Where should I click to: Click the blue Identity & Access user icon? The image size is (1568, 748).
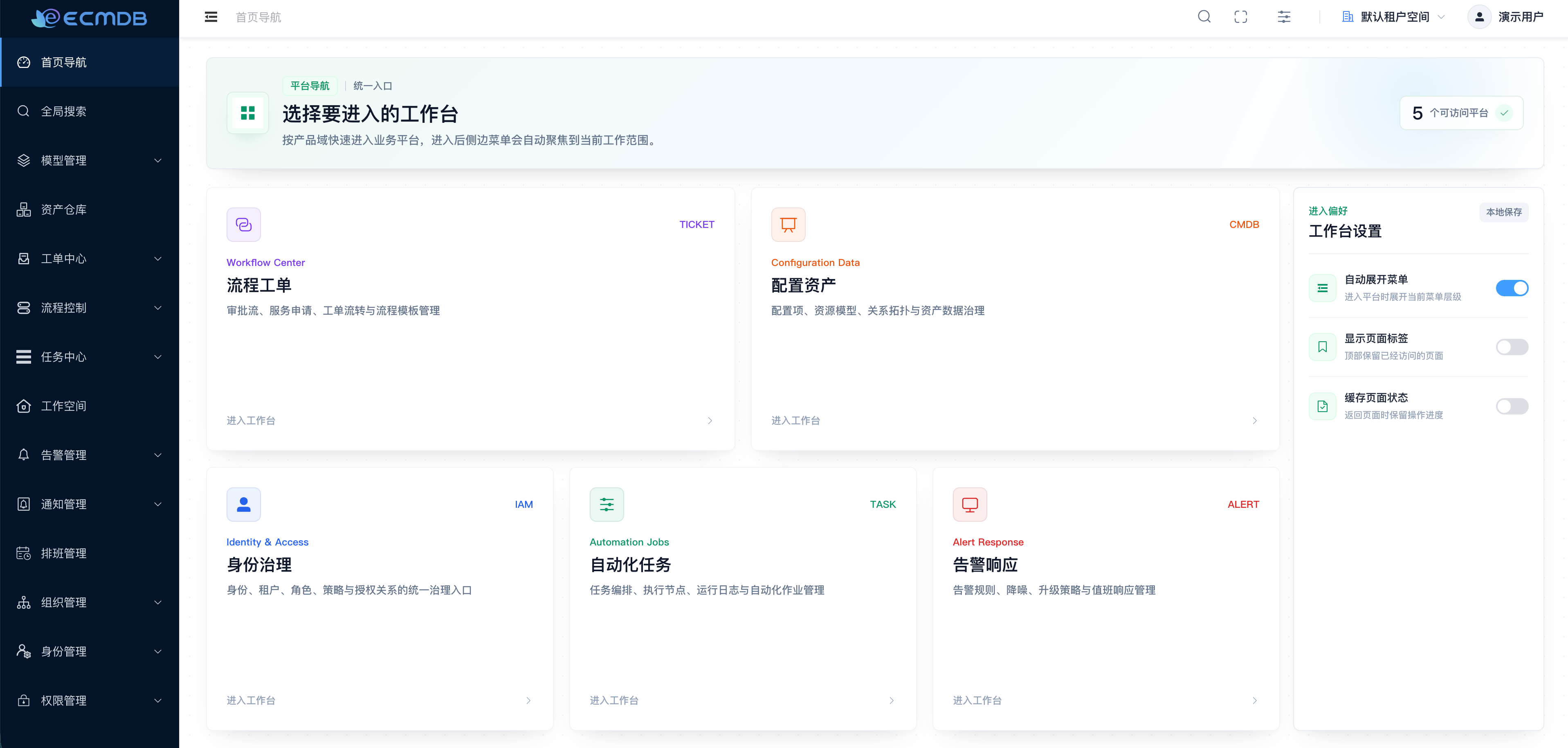coord(243,505)
